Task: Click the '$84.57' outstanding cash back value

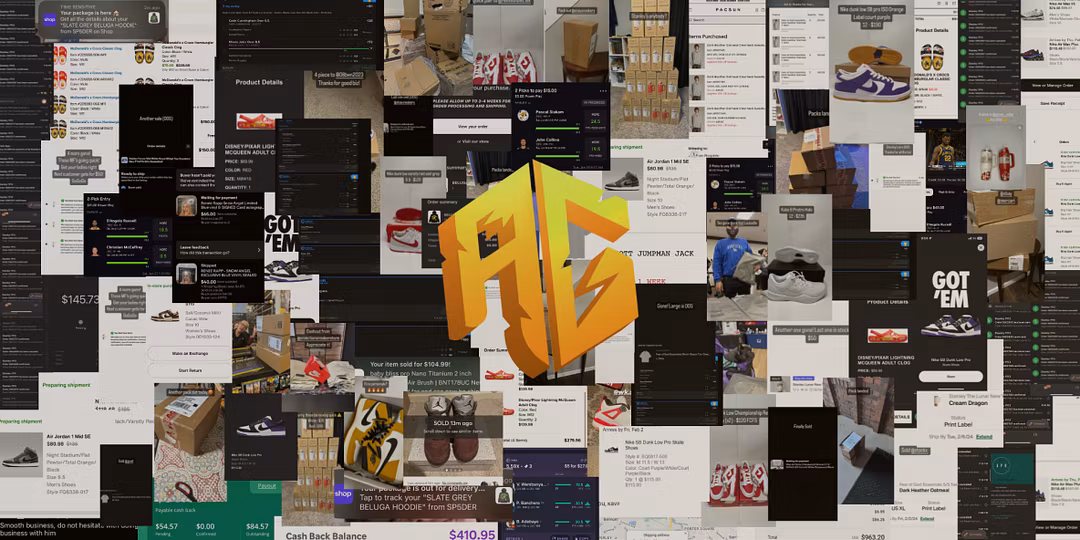Action: 257,526
